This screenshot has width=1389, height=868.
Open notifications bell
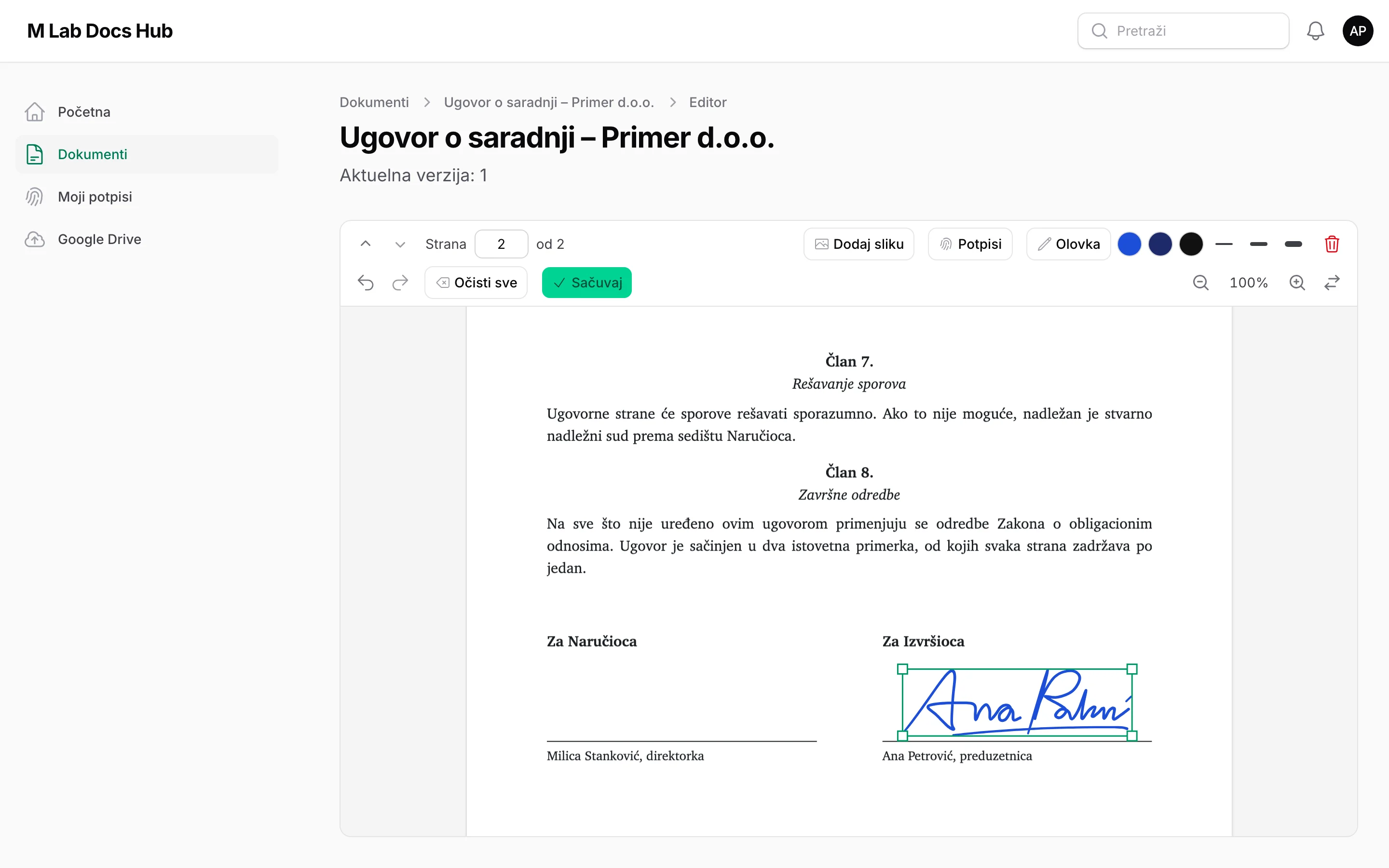point(1315,31)
